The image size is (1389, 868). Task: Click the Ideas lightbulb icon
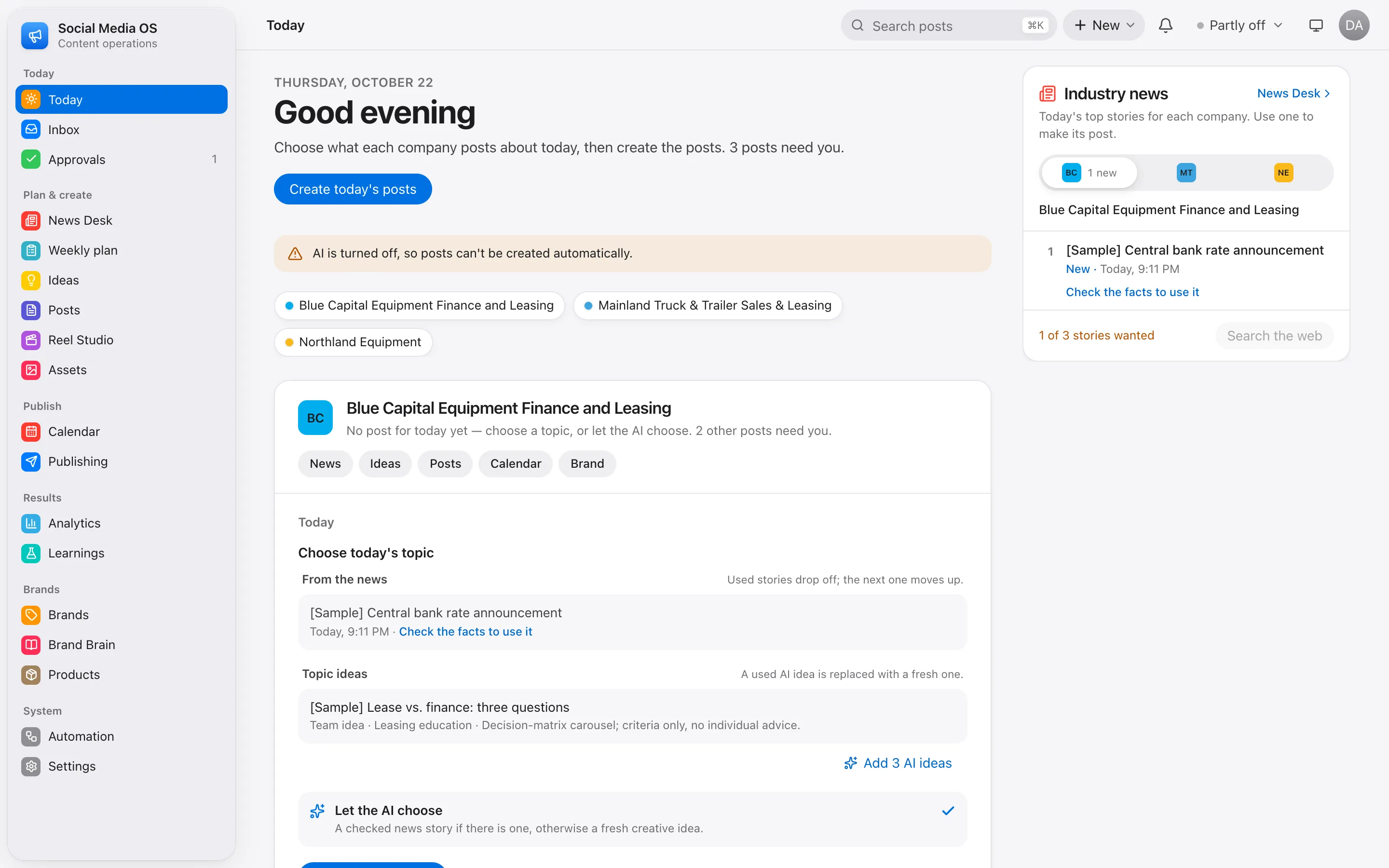coord(31,280)
